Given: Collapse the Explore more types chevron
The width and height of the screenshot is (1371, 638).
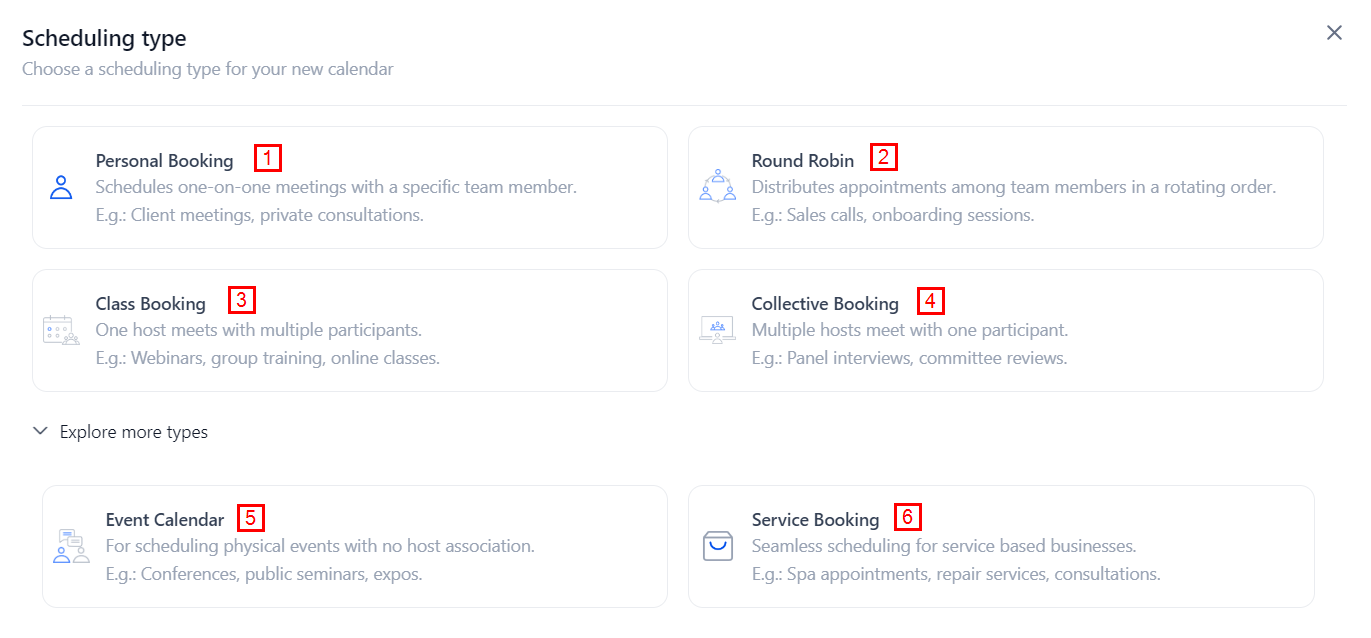Looking at the screenshot, I should [x=40, y=431].
